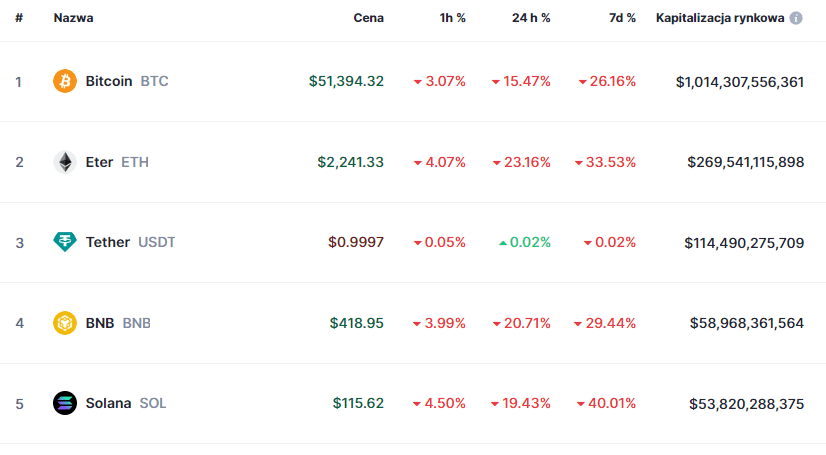Image resolution: width=826 pixels, height=455 pixels.
Task: Sort by 7d % column header
Action: point(620,18)
